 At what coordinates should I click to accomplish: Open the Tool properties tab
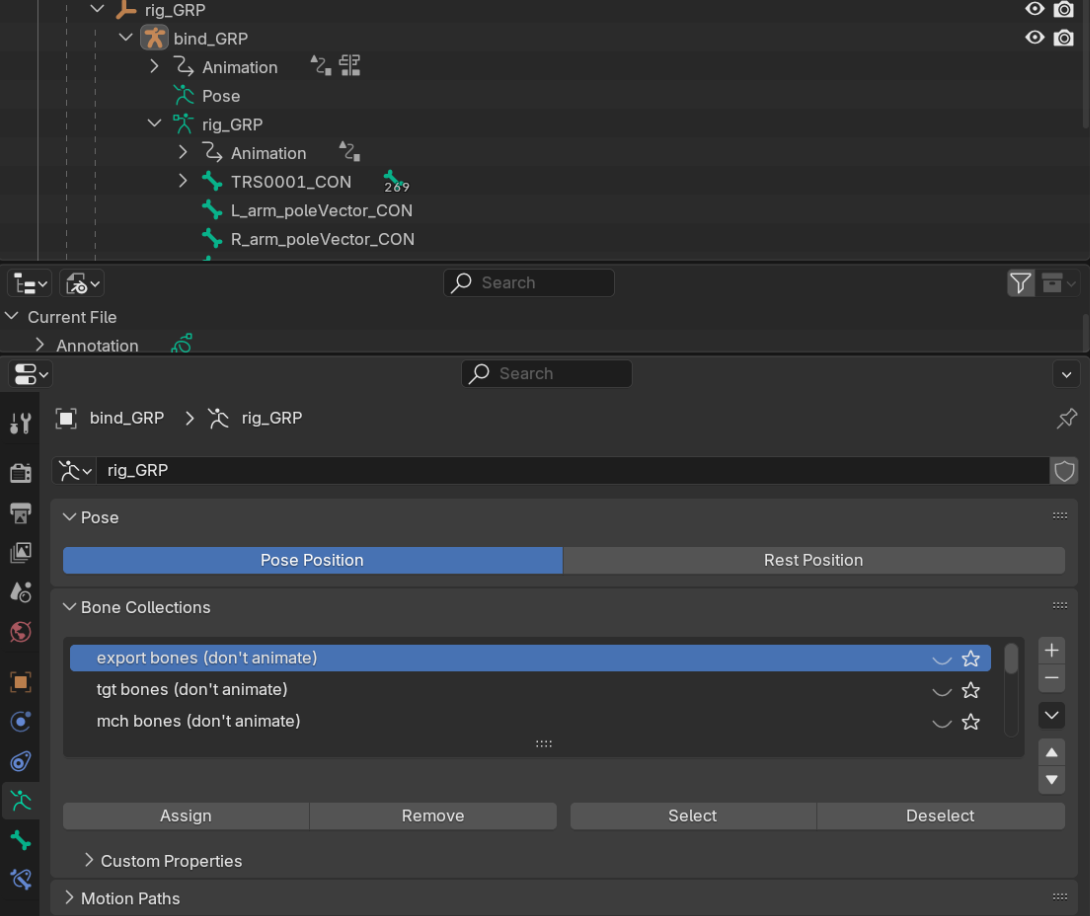[20, 424]
